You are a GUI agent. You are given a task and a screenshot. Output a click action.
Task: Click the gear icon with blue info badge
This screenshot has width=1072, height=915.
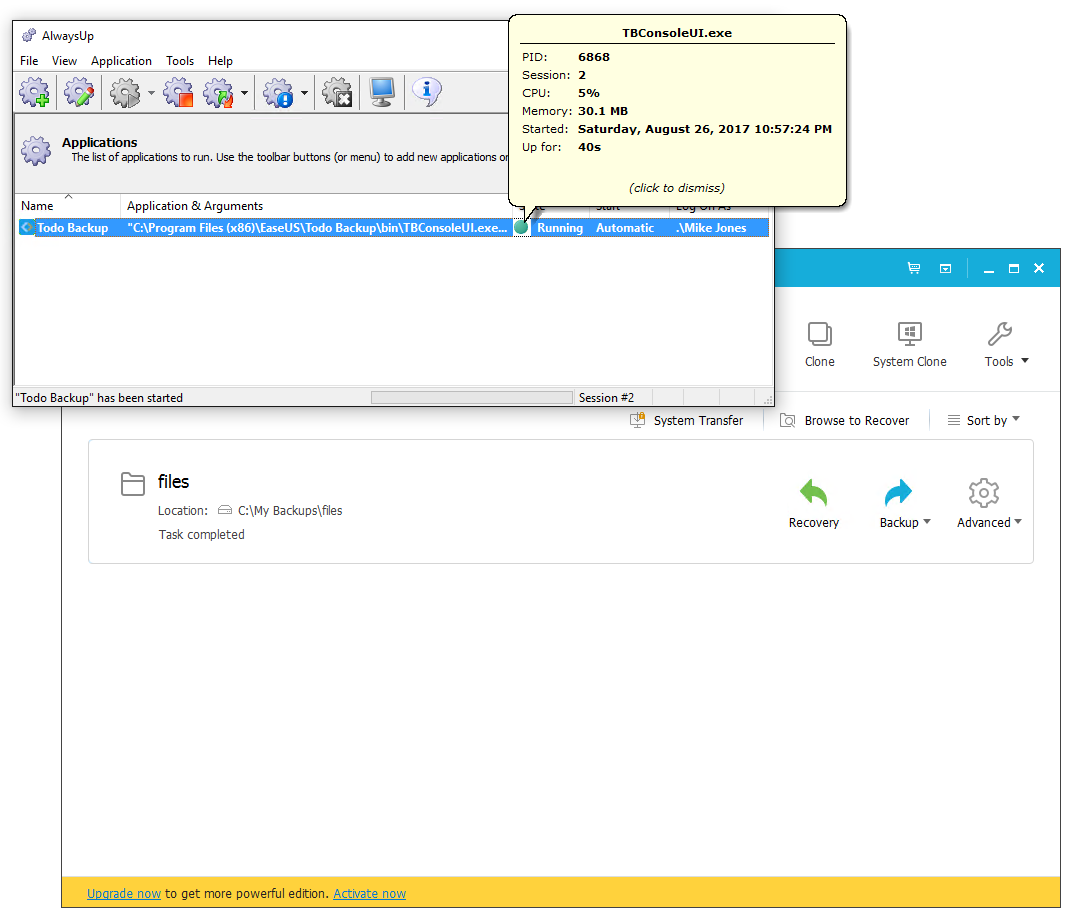click(x=278, y=92)
